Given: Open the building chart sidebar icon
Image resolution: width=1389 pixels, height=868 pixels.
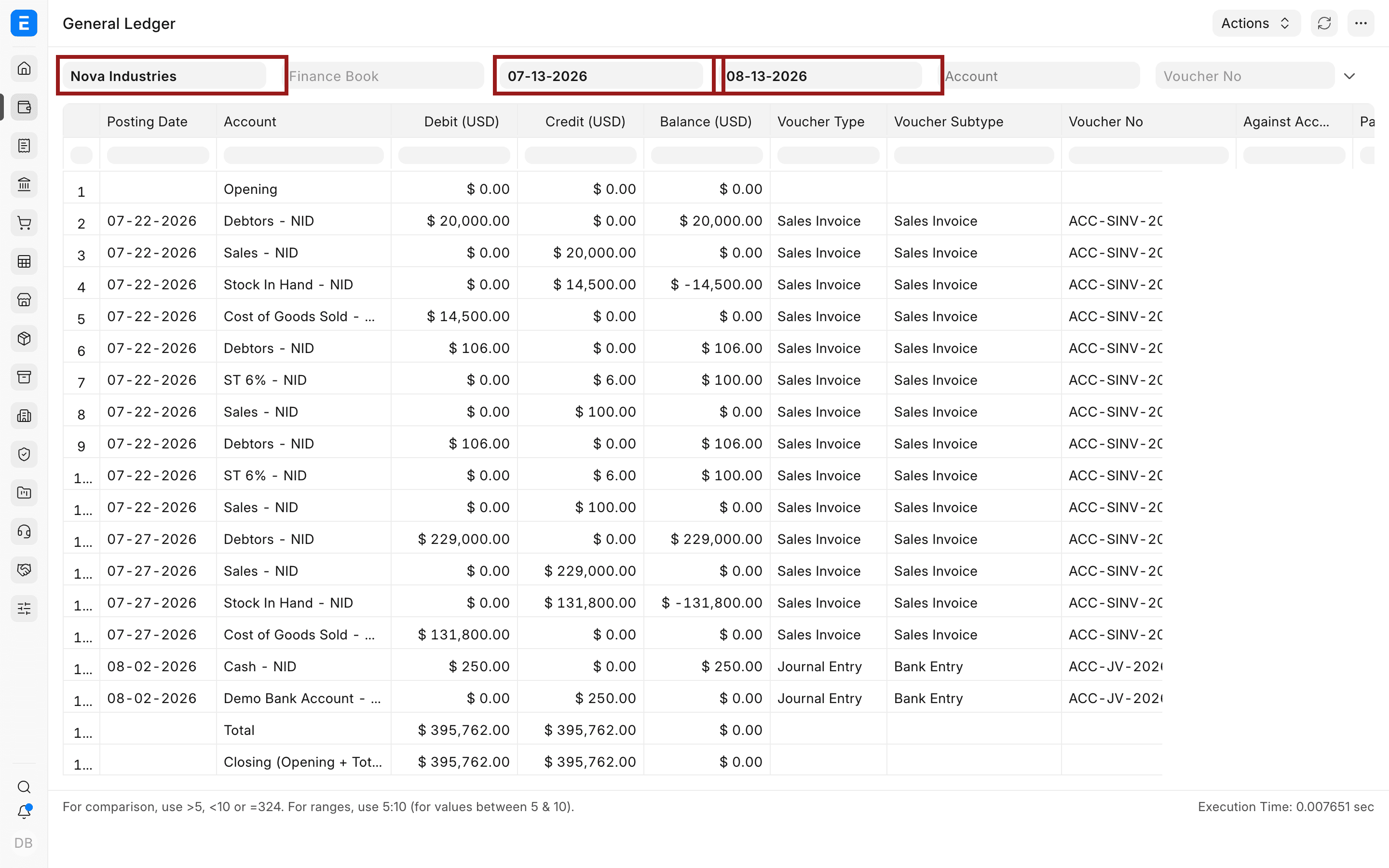Looking at the screenshot, I should pyautogui.click(x=24, y=416).
